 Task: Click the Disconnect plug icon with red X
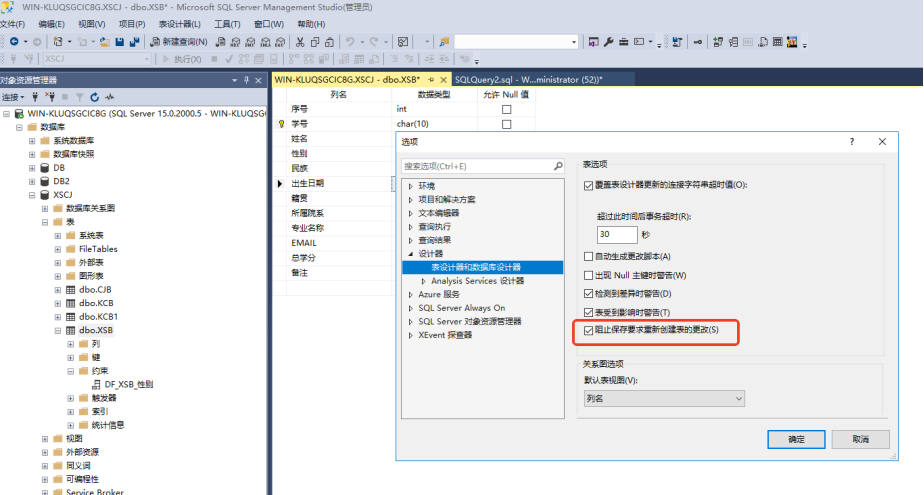(50, 97)
